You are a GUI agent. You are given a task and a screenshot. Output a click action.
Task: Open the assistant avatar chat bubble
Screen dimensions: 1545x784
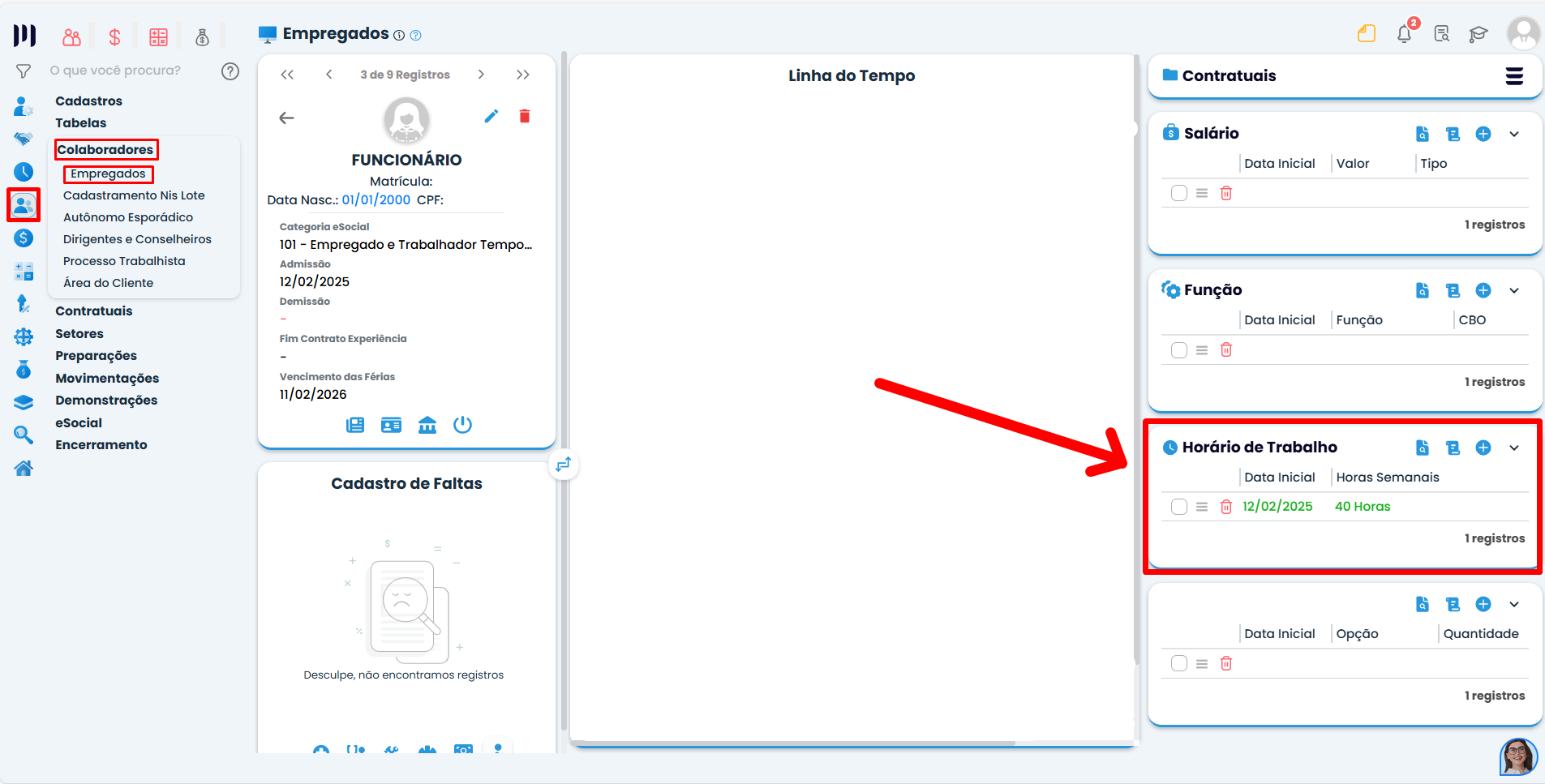click(1518, 756)
